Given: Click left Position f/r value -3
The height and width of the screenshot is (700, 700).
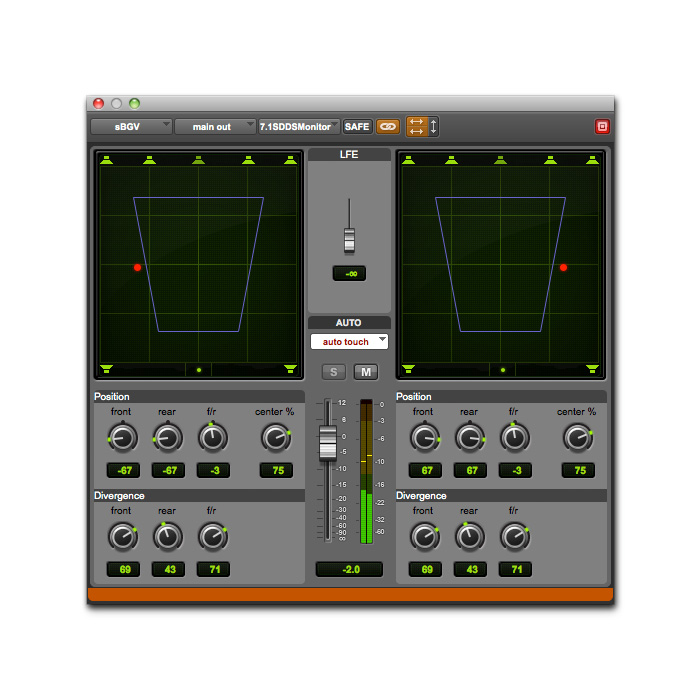Looking at the screenshot, I should coord(213,470).
